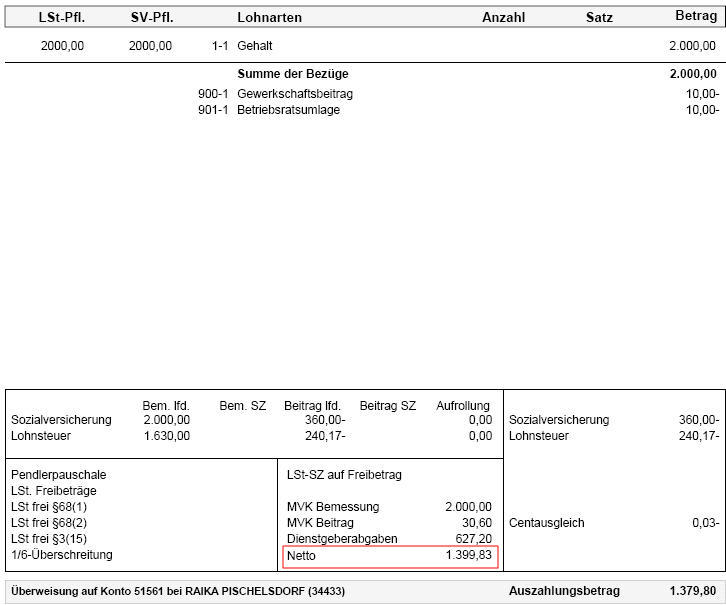Click the highlighted Netto amount 1.399,83
Viewport: 726px width, 605px height.
(468, 555)
